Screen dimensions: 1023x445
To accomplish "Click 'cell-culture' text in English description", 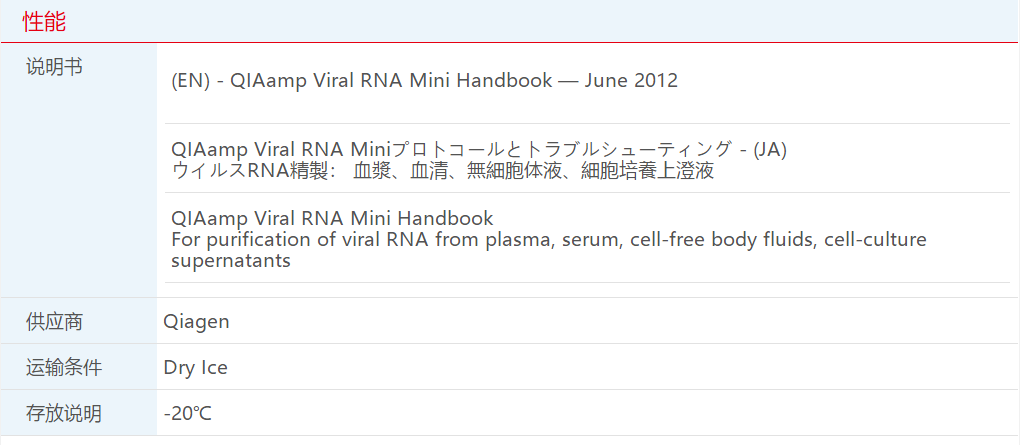I will [875, 240].
